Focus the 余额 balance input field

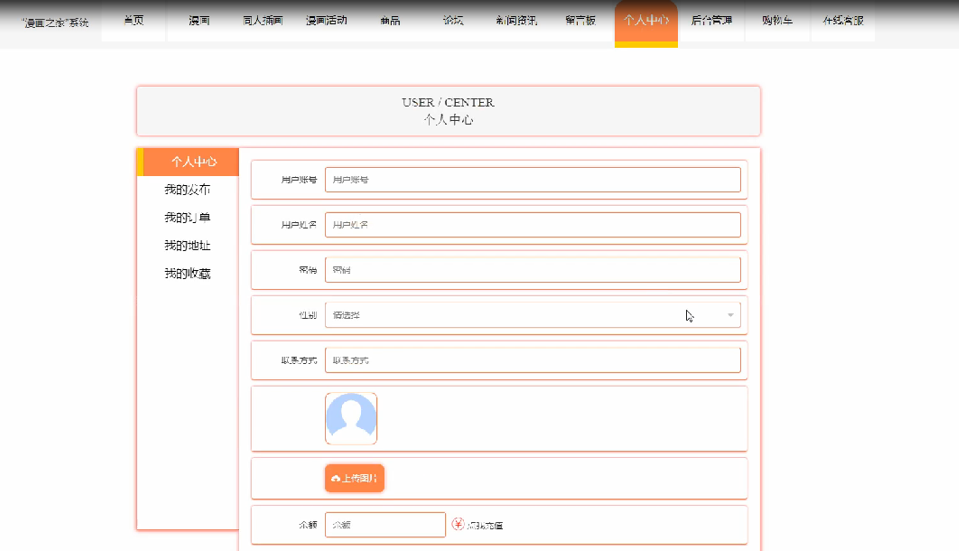click(x=385, y=524)
